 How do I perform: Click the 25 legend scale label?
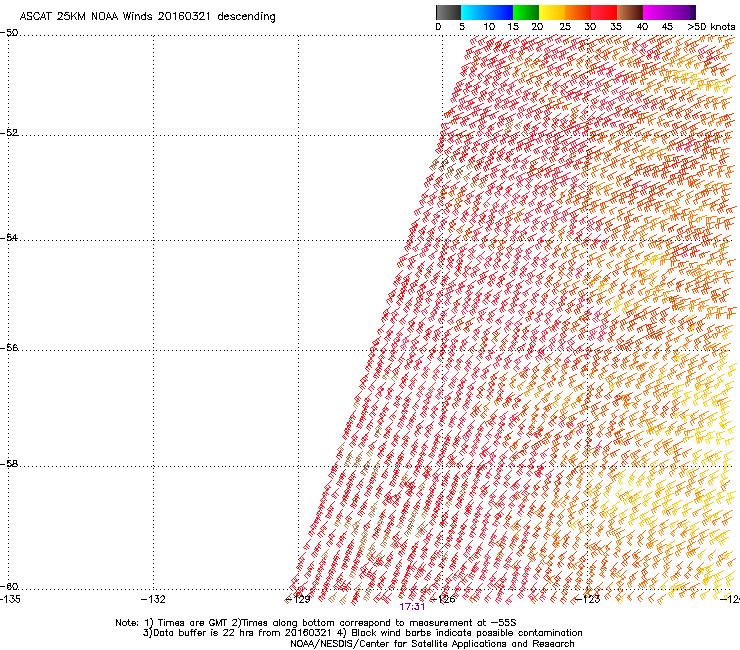pos(565,27)
